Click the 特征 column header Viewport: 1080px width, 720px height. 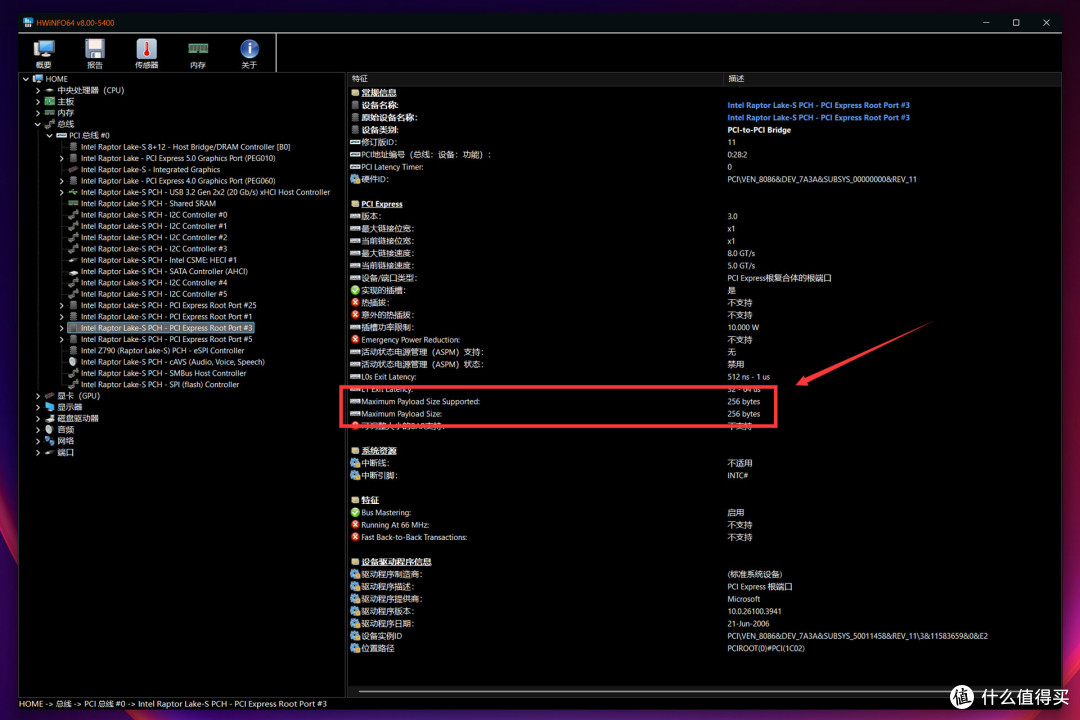(536, 79)
